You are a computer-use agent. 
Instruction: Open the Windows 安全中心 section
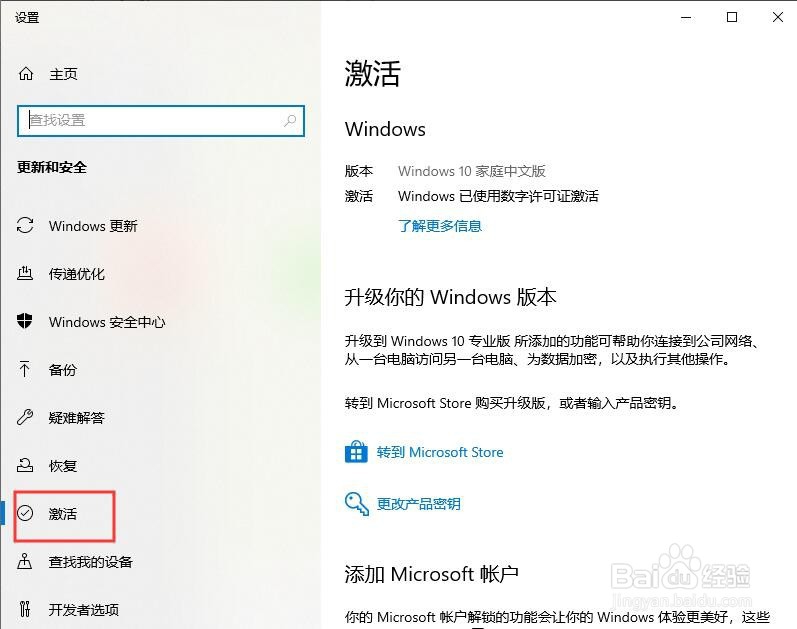[x=107, y=322]
